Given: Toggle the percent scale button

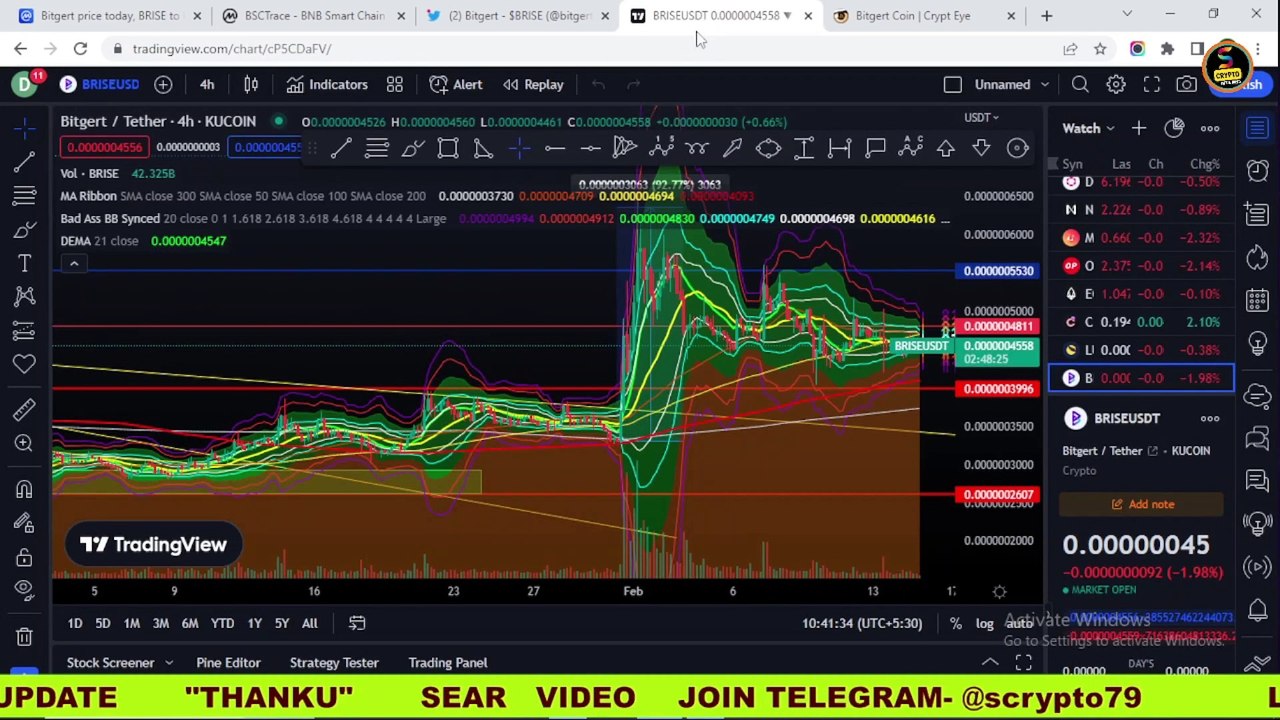Looking at the screenshot, I should click(956, 623).
